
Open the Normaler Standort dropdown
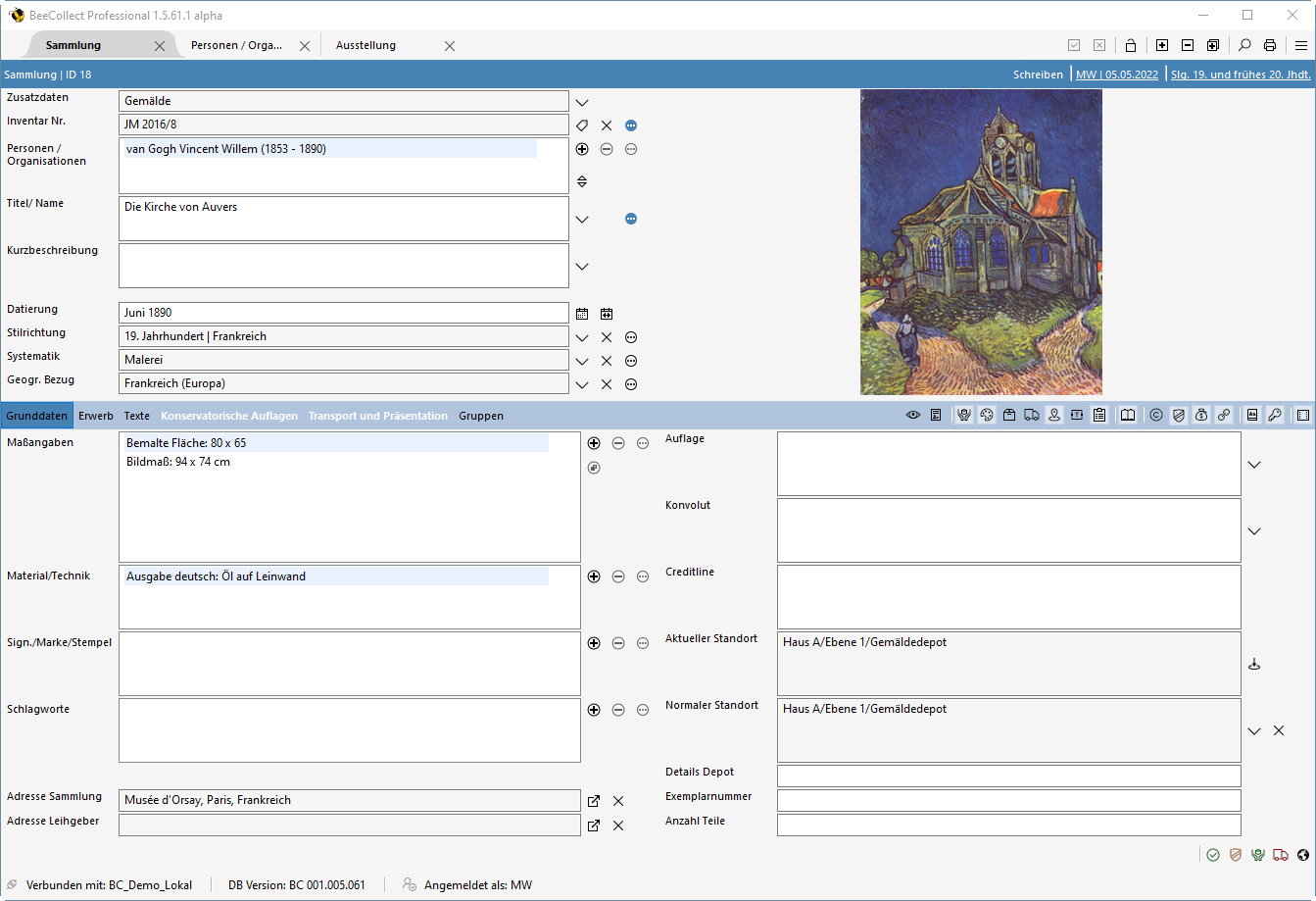point(1254,731)
